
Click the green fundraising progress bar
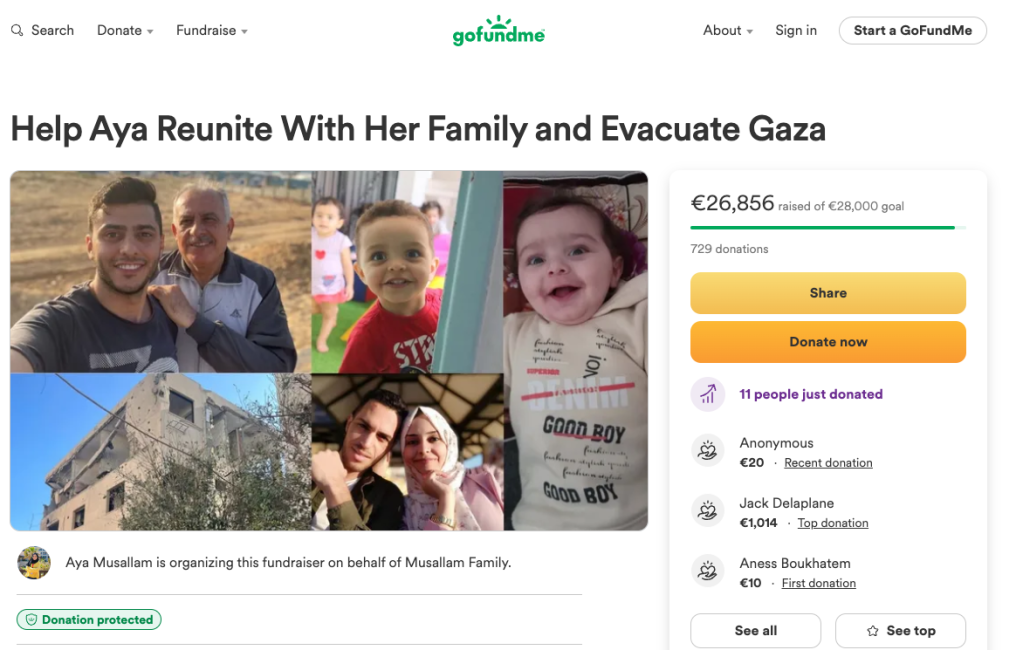[x=822, y=228]
